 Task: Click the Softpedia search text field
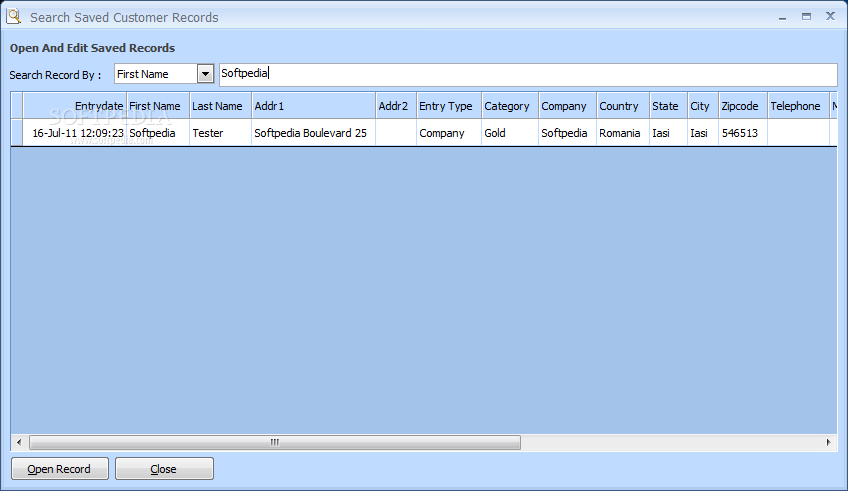click(528, 74)
